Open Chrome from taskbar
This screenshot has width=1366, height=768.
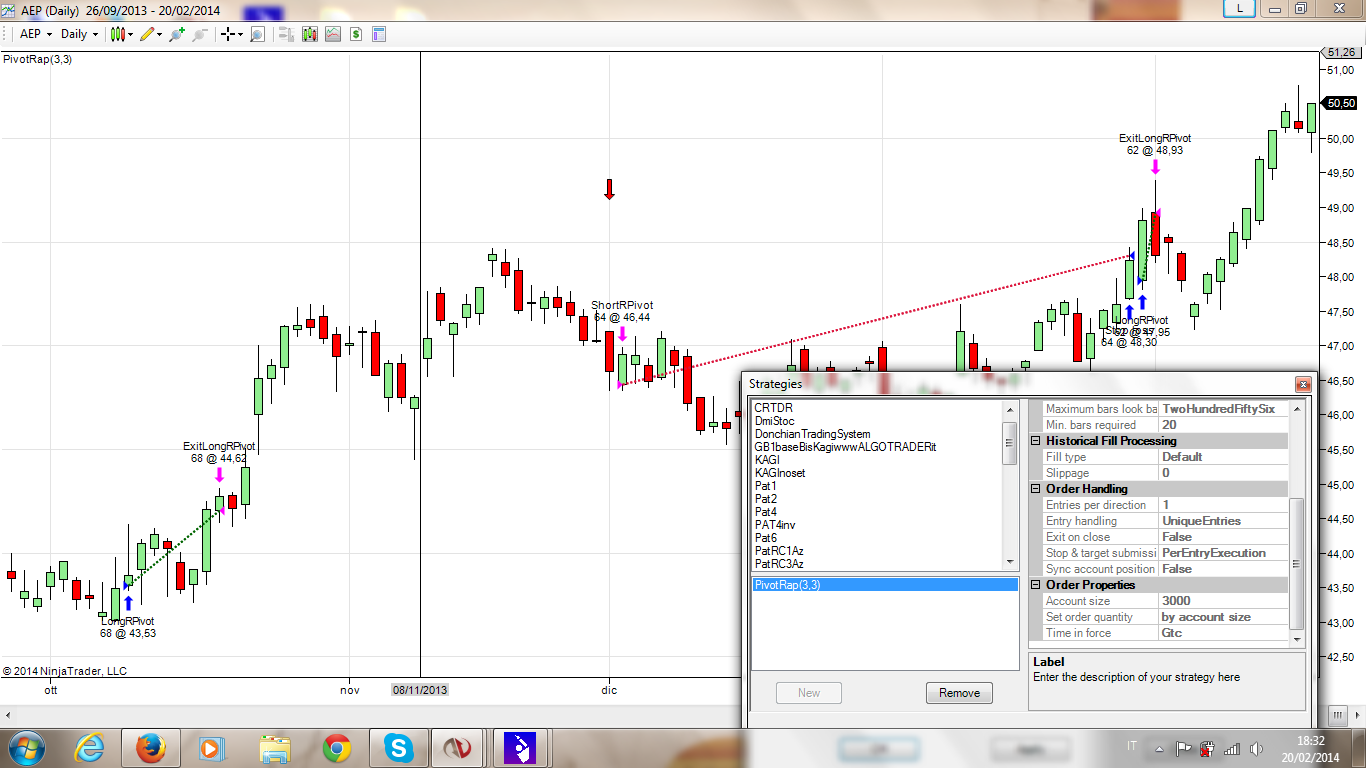[336, 748]
